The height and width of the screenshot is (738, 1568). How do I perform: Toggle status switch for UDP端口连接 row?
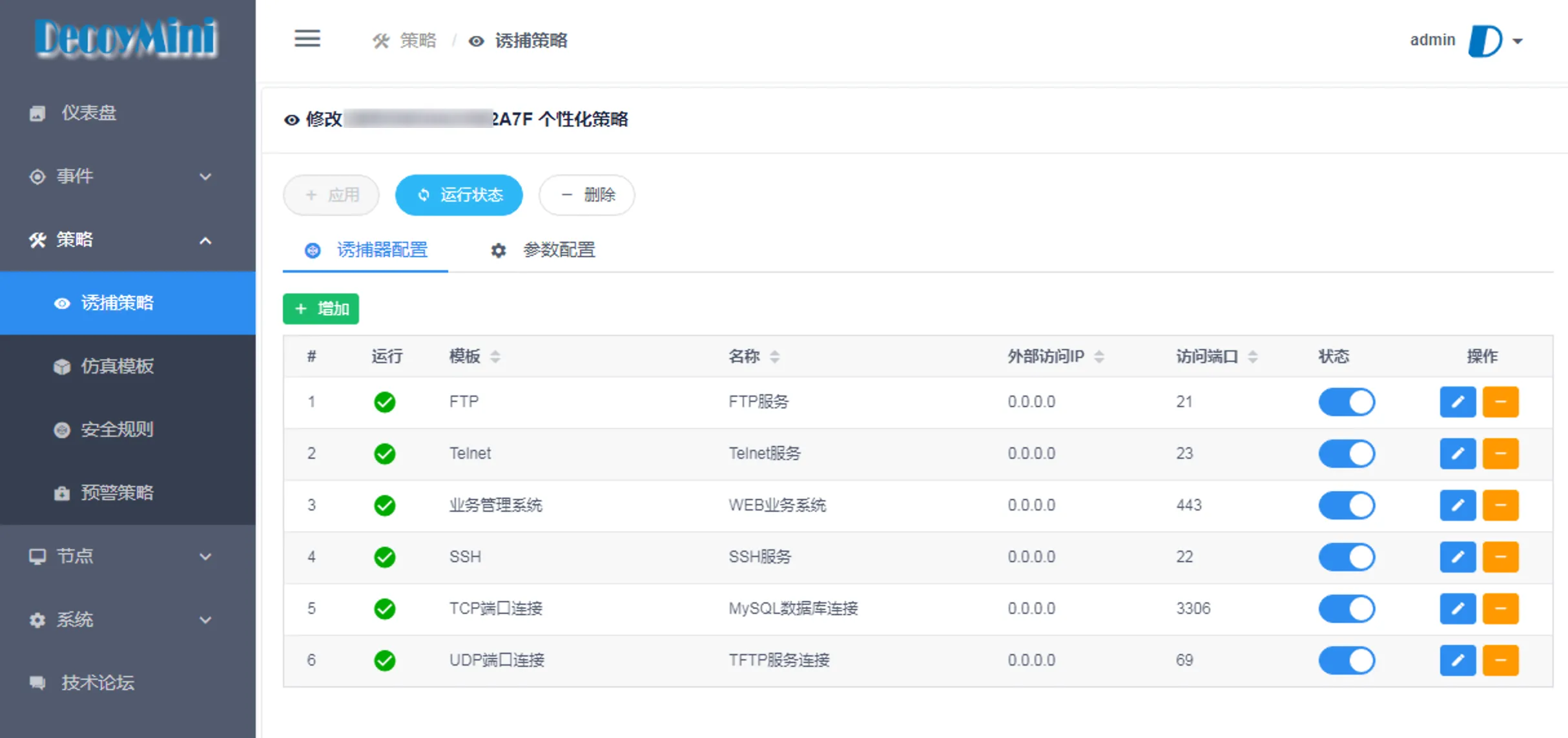click(x=1347, y=660)
